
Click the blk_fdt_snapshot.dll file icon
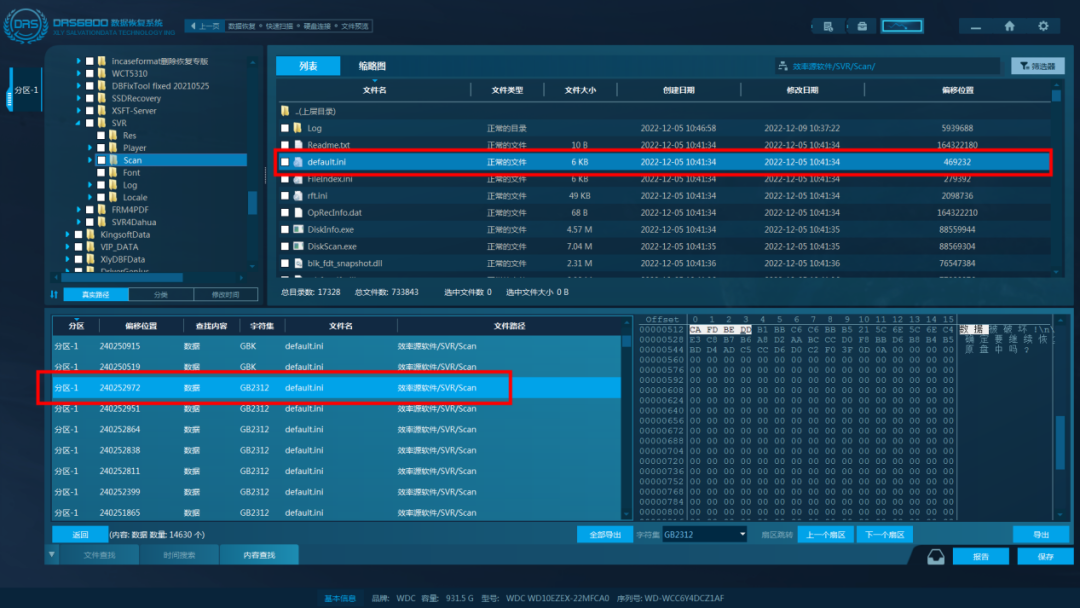pos(298,263)
